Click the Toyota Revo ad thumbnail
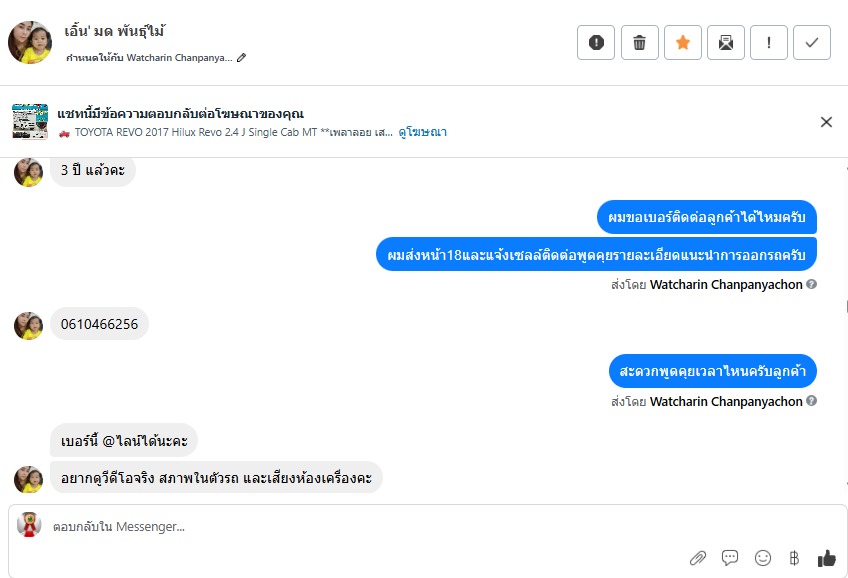The width and height of the screenshot is (848, 578). tap(30, 122)
